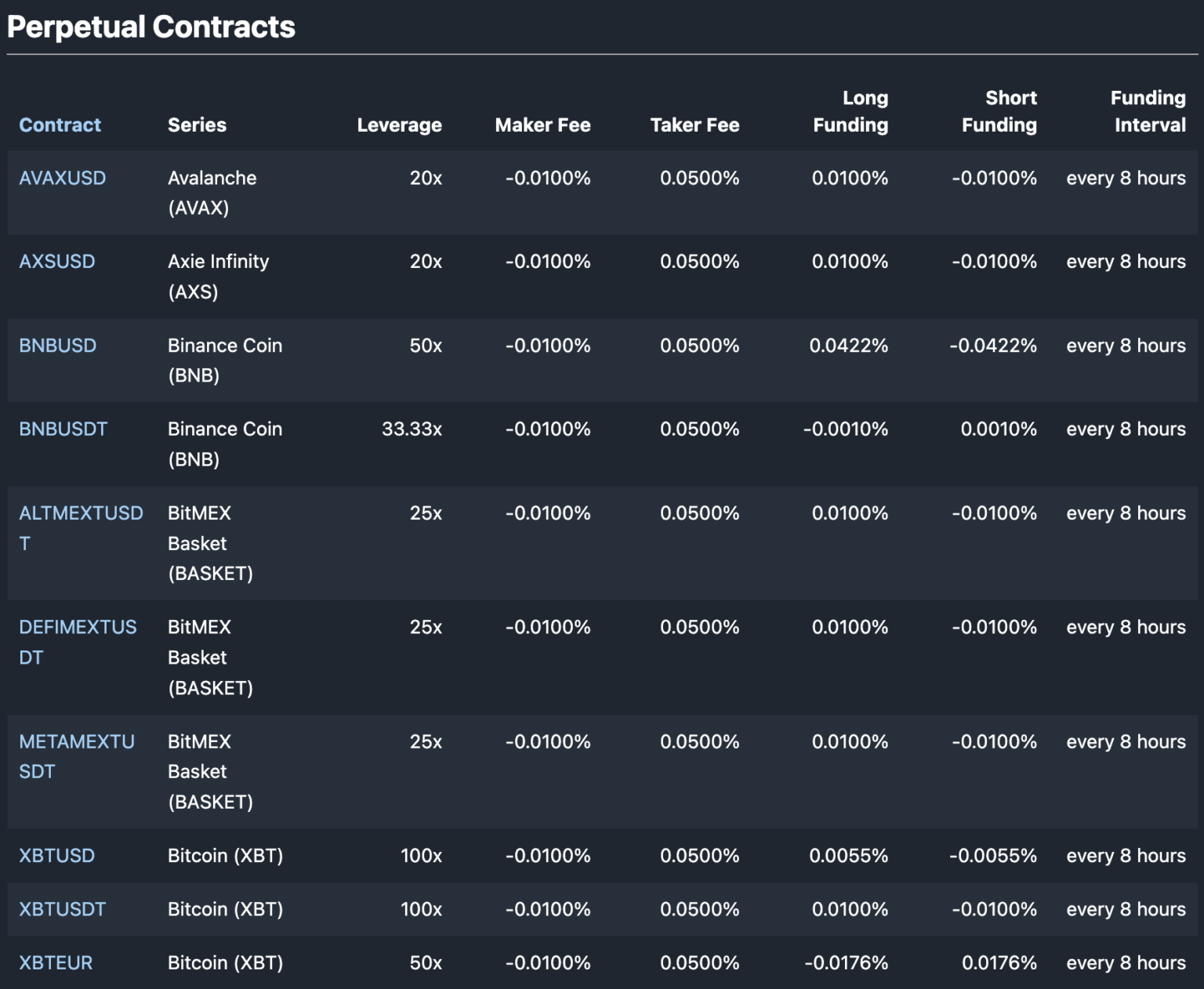Sort the table by Contract column
The height and width of the screenshot is (989, 1204).
pyautogui.click(x=60, y=124)
